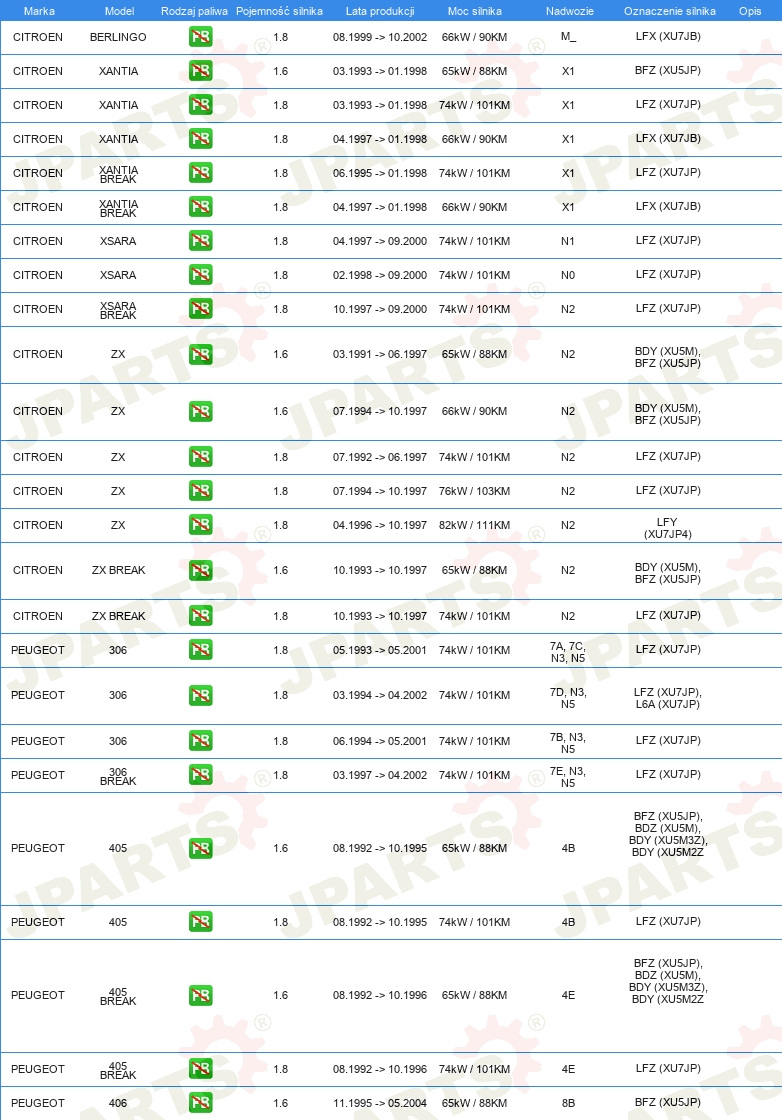The height and width of the screenshot is (1120, 782).
Task: Click the 7B, N3, N5 body codes
Action: click(568, 743)
